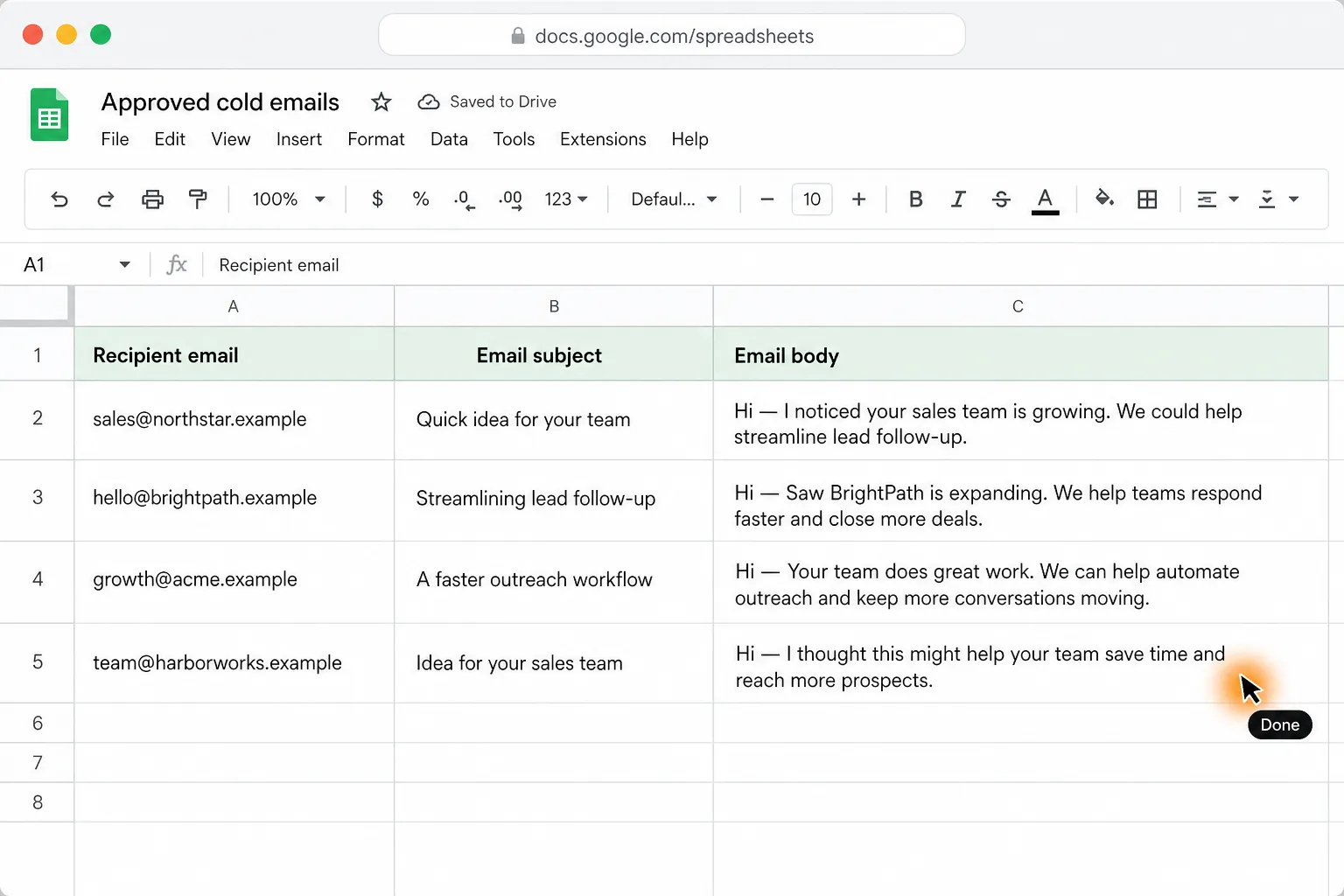Open the Extensions menu
1344x896 pixels.
coord(603,139)
